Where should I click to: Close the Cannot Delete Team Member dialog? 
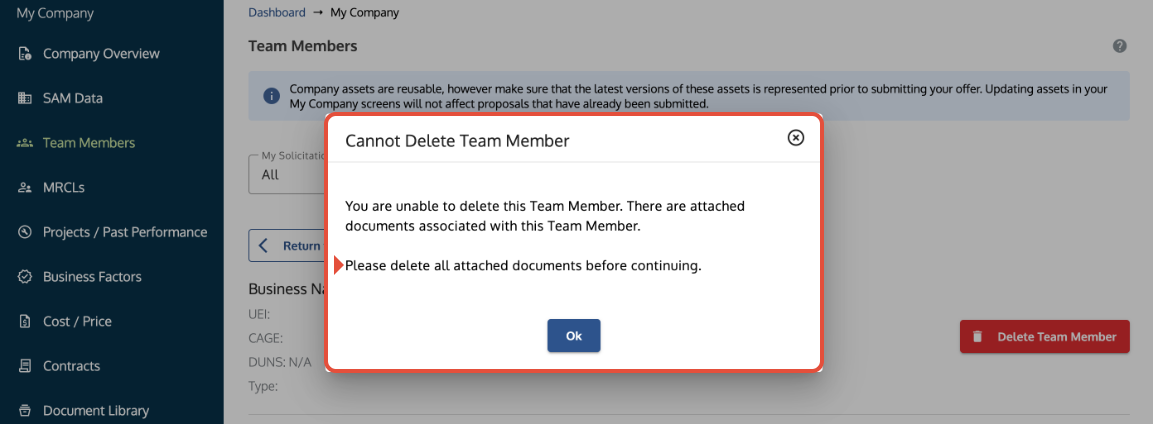coord(796,137)
